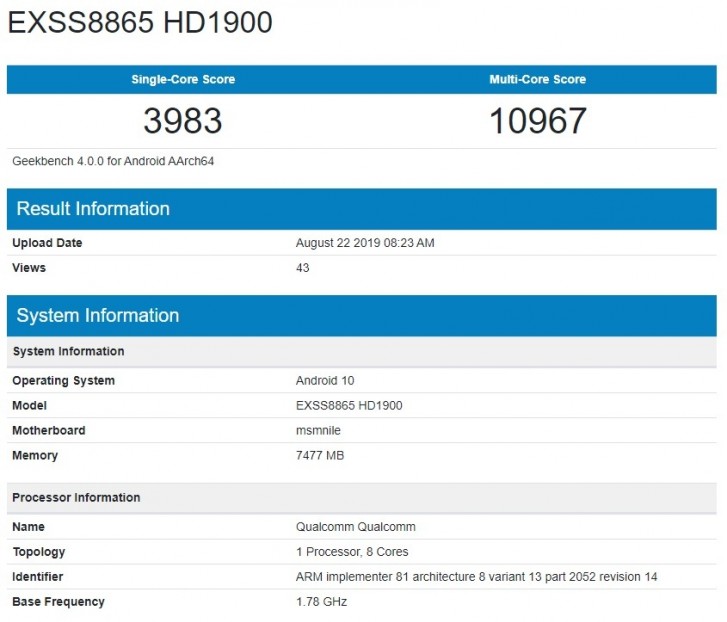Click the Views count 43
The height and width of the screenshot is (622, 727).
click(x=303, y=268)
